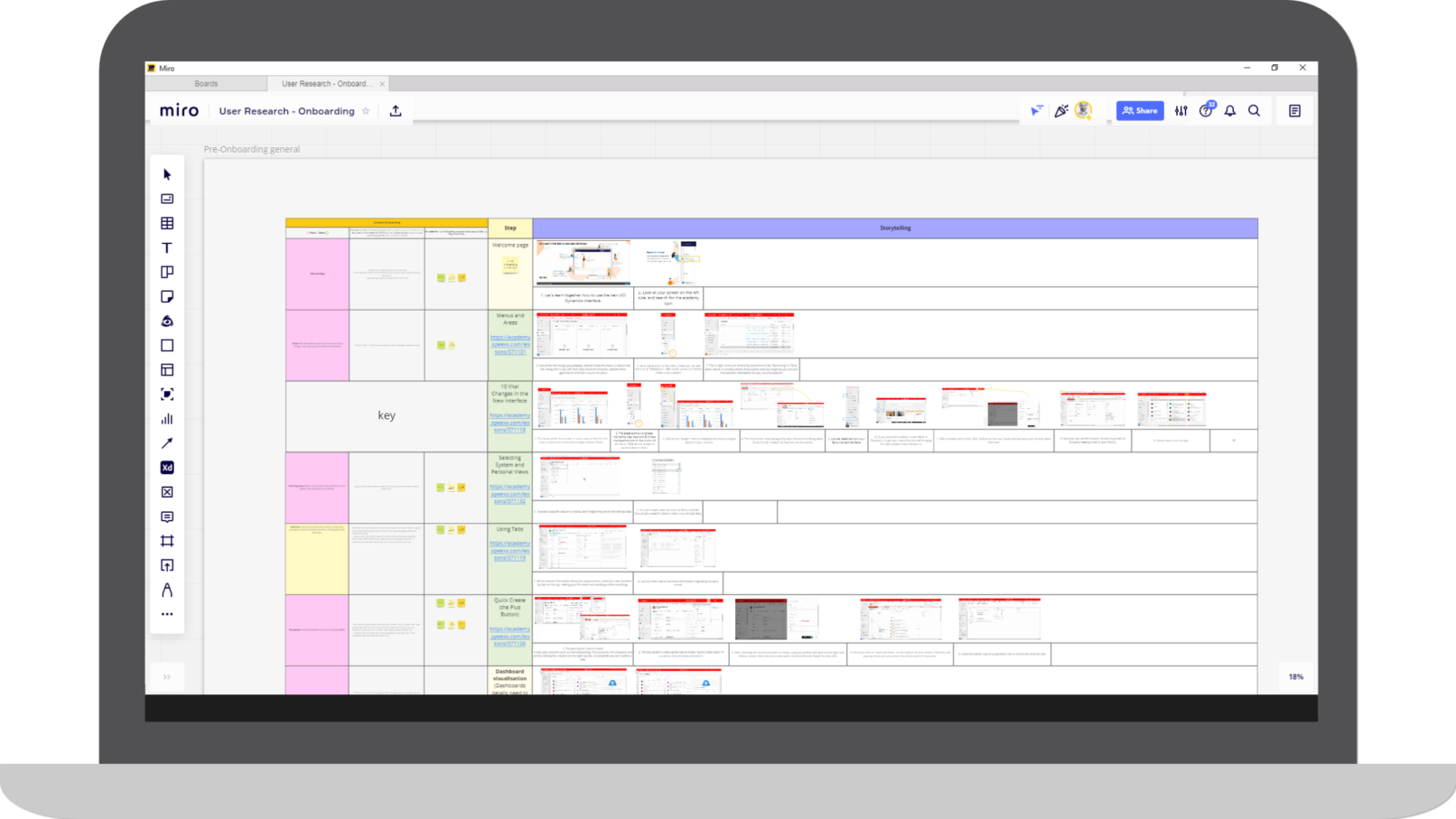
Task: Select the cursor tool in left toolbar
Action: click(167, 174)
